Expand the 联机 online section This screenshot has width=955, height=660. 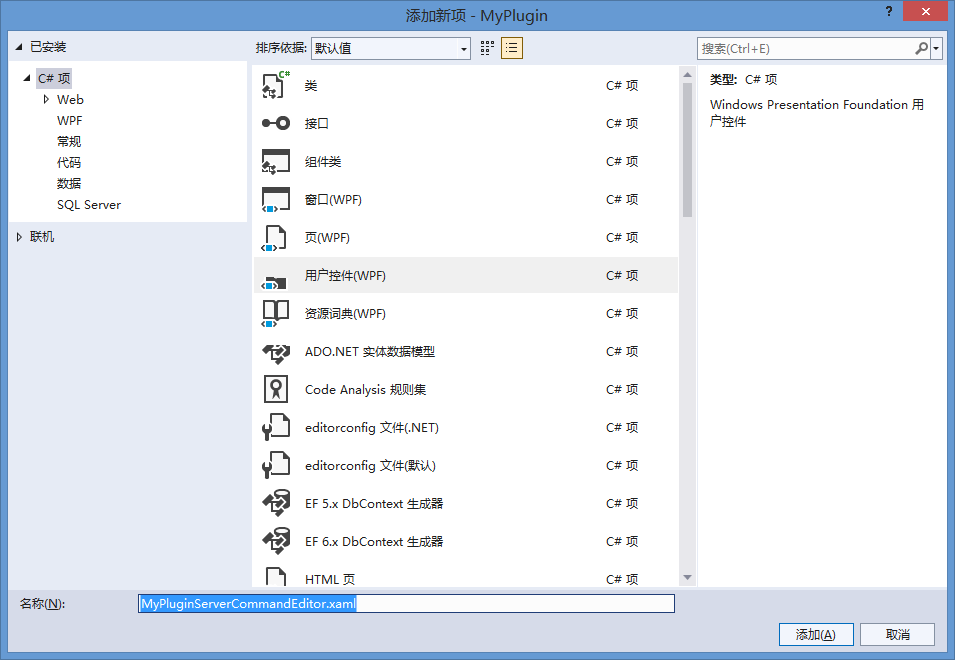tap(19, 237)
